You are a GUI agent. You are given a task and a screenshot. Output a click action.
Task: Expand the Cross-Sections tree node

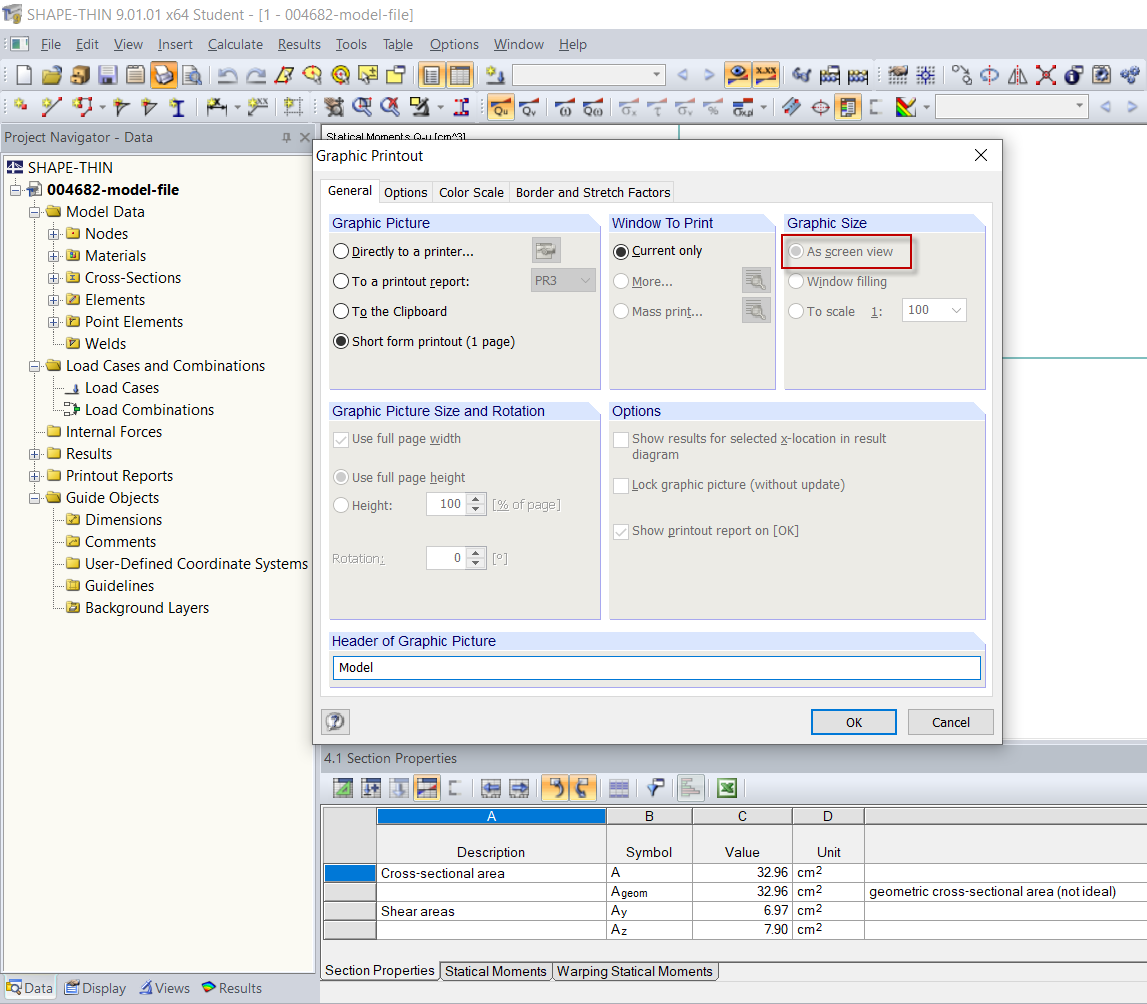[54, 278]
